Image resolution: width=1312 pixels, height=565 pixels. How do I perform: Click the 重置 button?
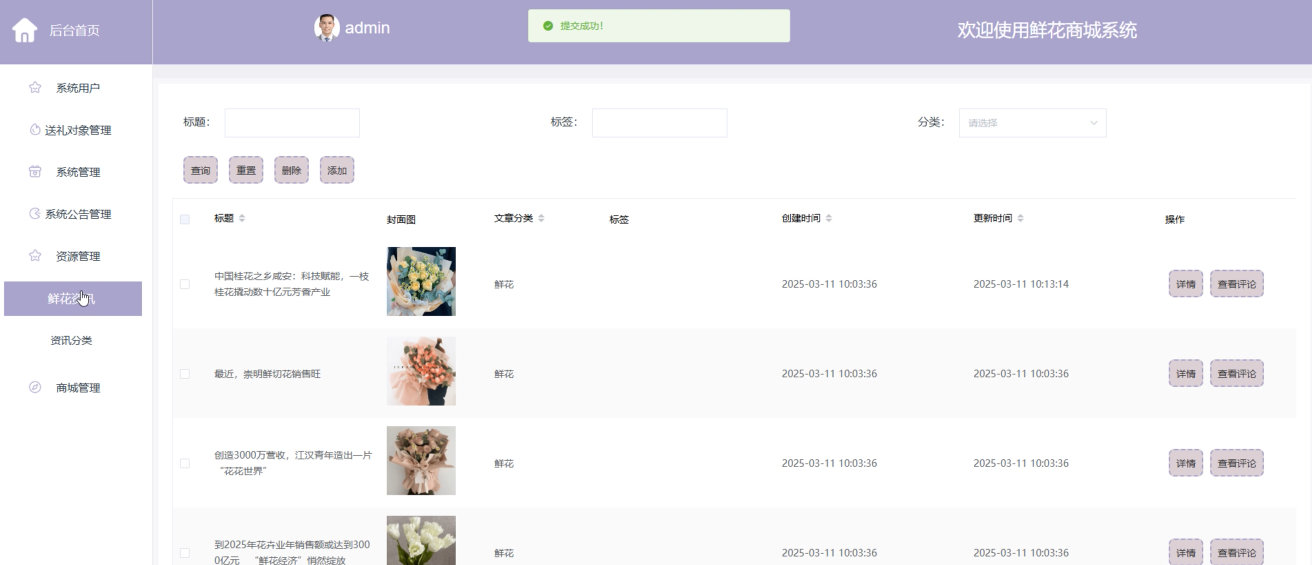pos(246,171)
